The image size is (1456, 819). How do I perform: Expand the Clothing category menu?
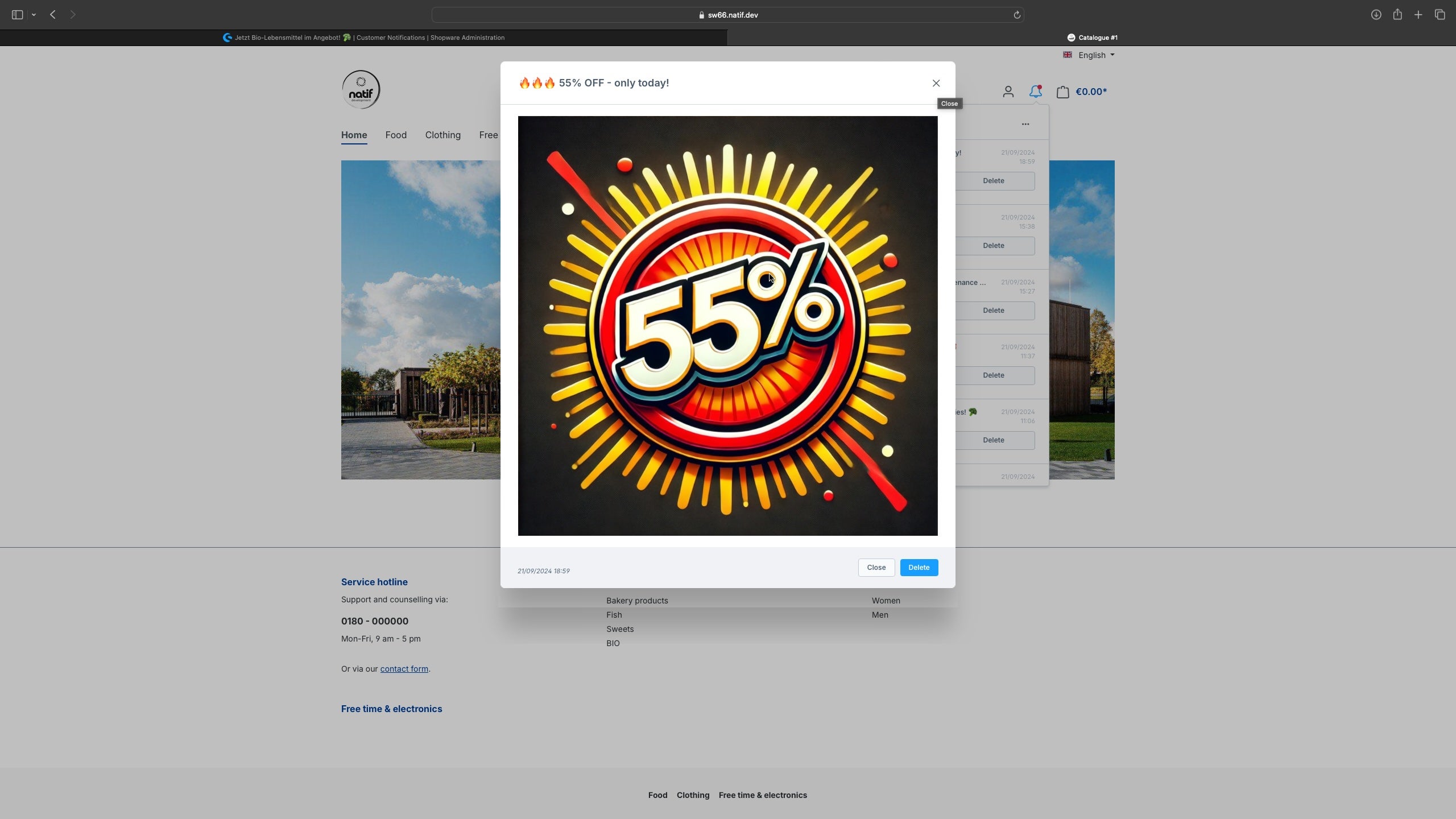click(442, 135)
